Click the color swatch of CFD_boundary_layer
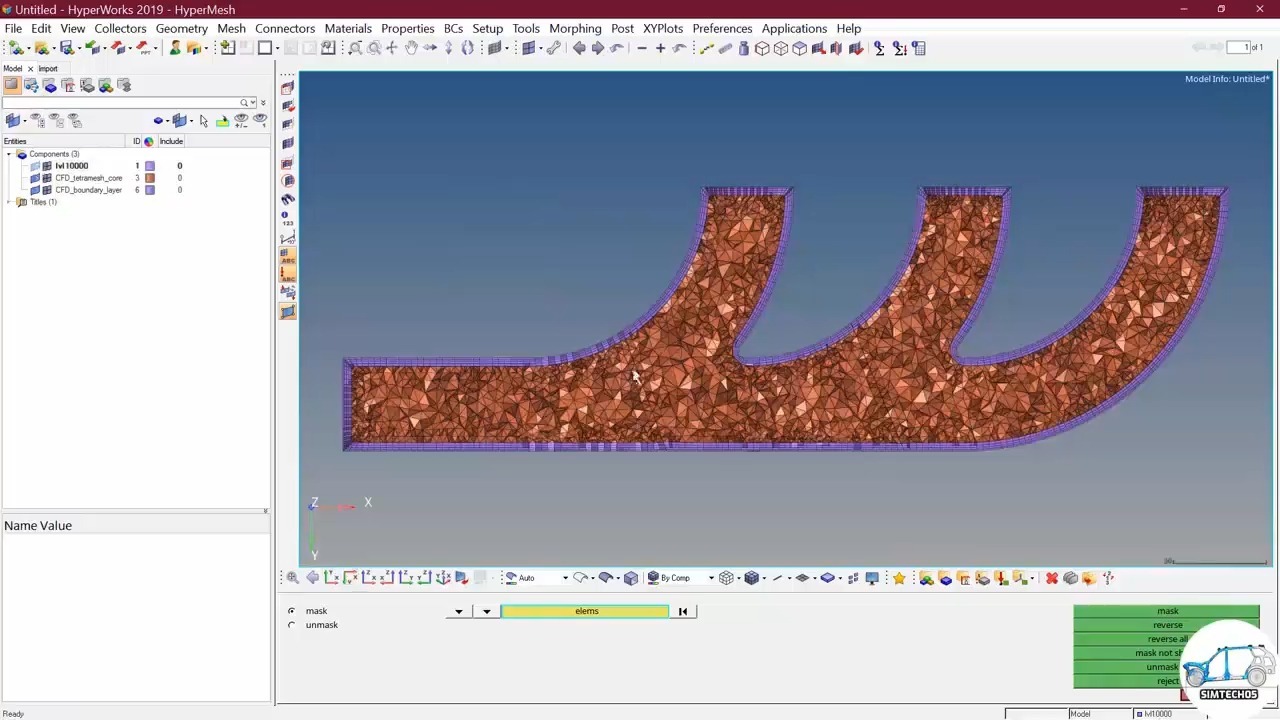Screen dimensions: 1280x720 tap(150, 190)
